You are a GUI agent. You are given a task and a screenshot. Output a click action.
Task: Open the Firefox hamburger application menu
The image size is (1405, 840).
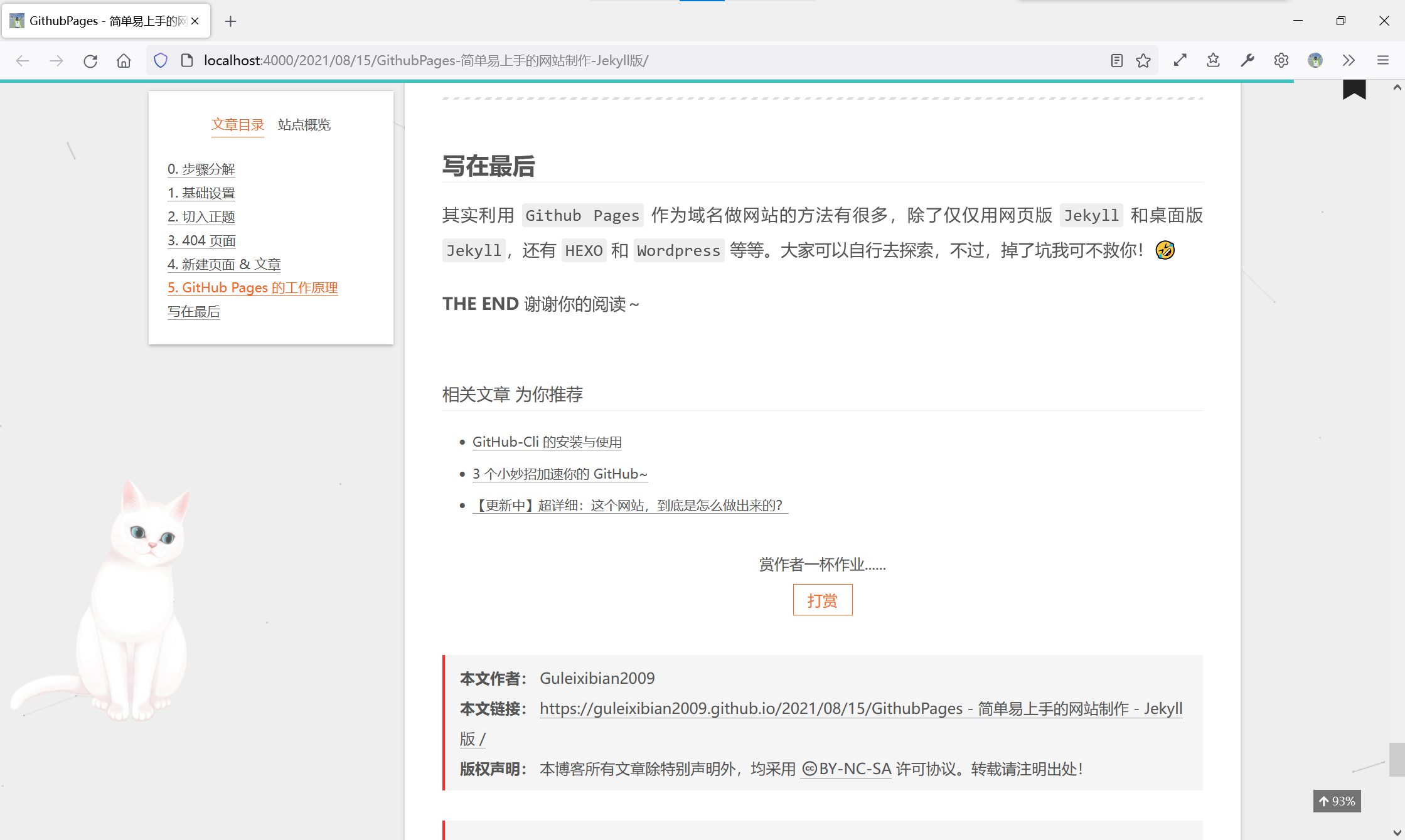1383,60
